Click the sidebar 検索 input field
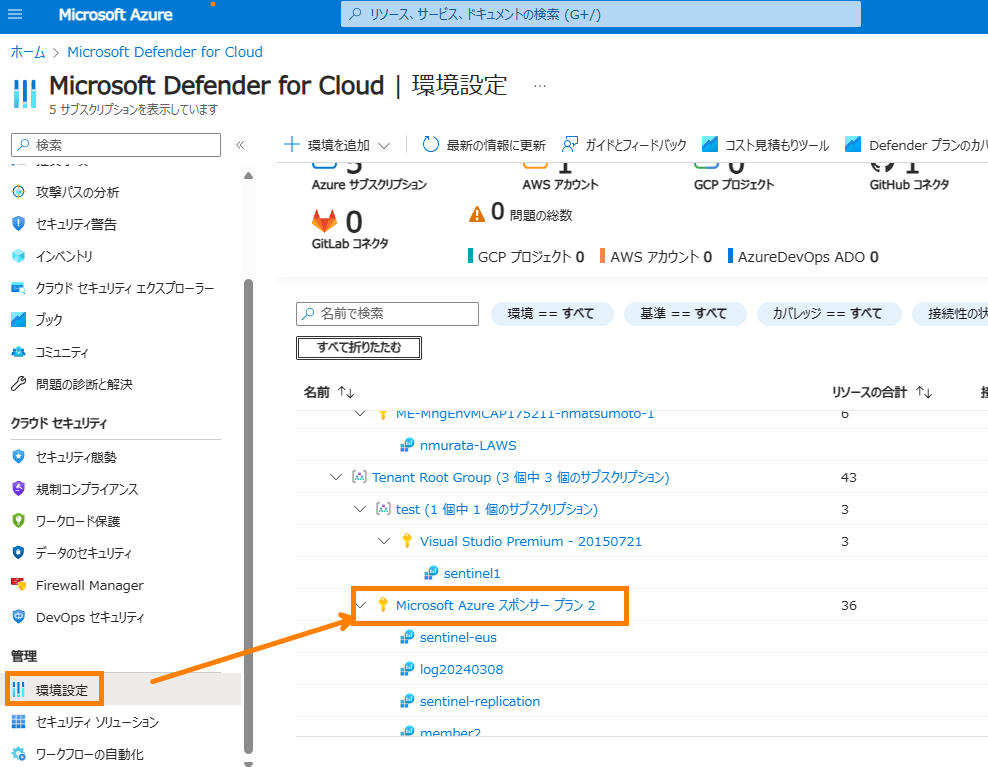 click(x=116, y=145)
